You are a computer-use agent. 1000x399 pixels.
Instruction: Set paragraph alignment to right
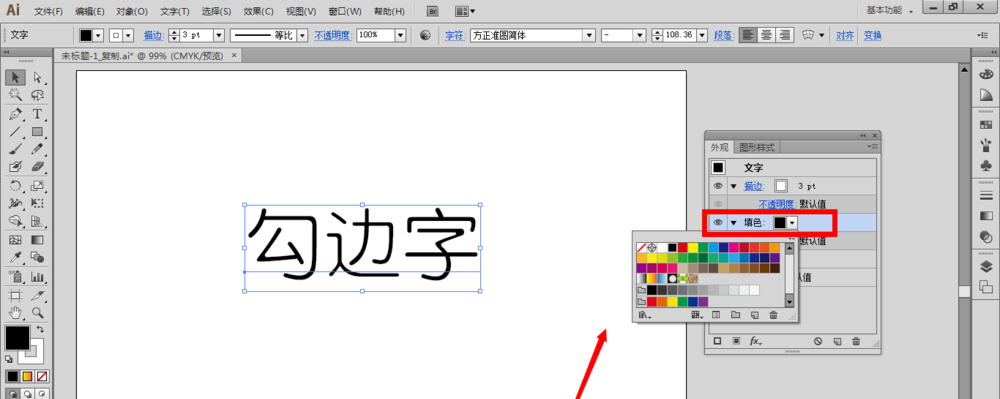[x=785, y=35]
